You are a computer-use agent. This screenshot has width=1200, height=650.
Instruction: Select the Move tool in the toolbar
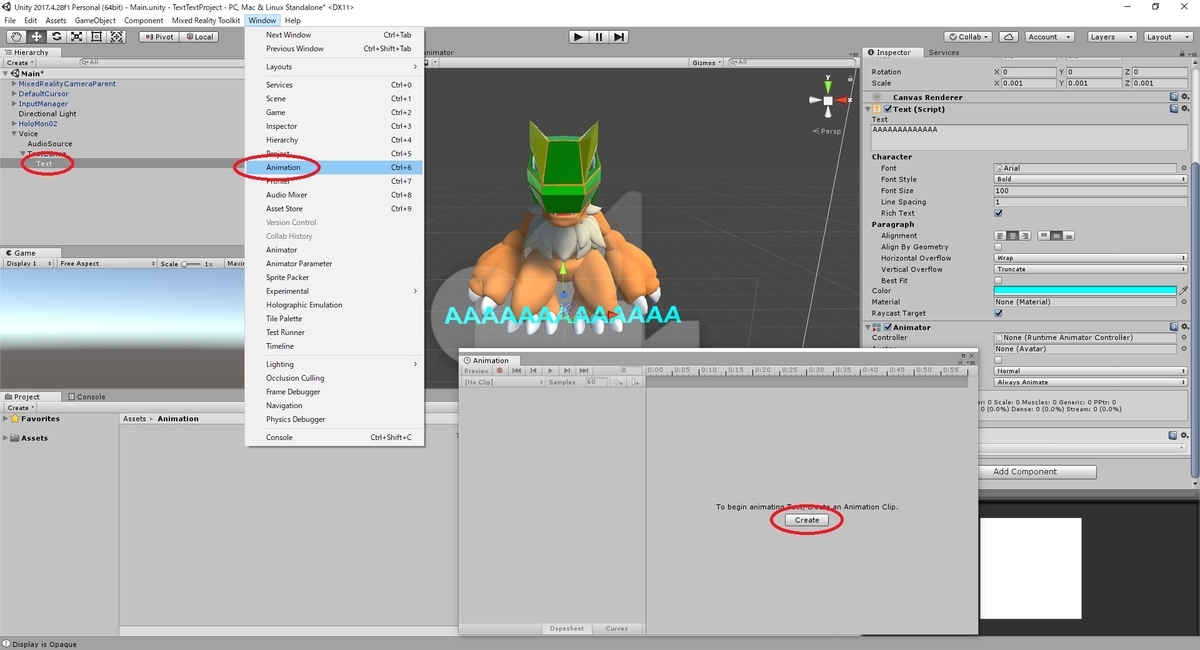coord(36,37)
